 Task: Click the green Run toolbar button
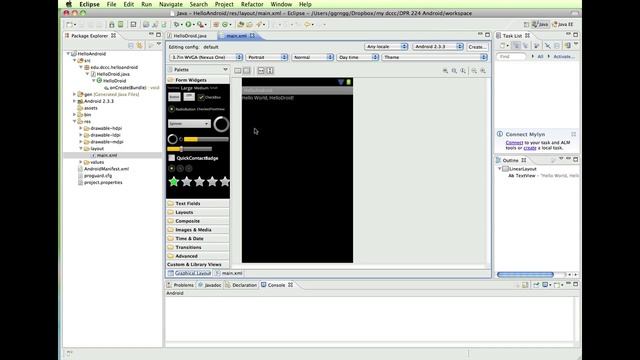pos(189,24)
